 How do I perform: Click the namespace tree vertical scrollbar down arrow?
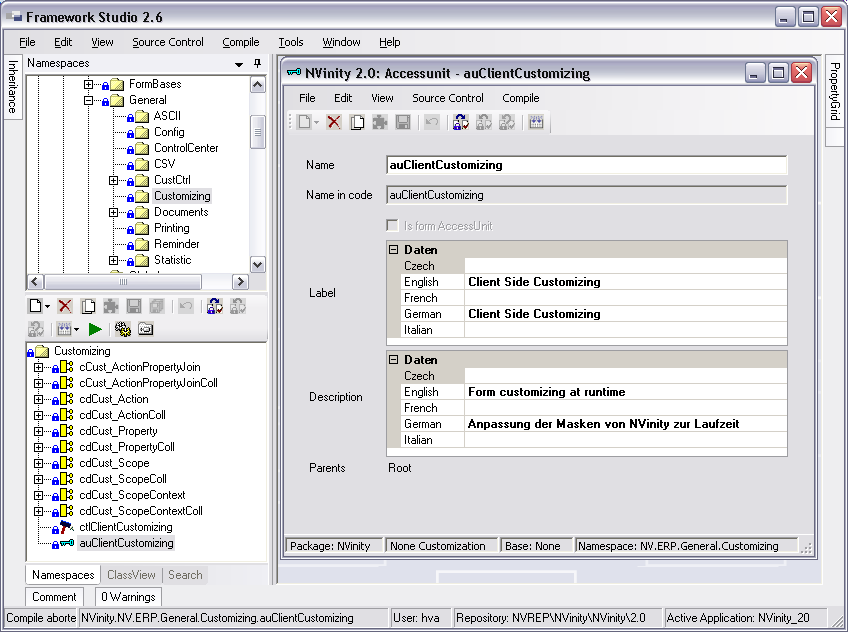[x=258, y=265]
